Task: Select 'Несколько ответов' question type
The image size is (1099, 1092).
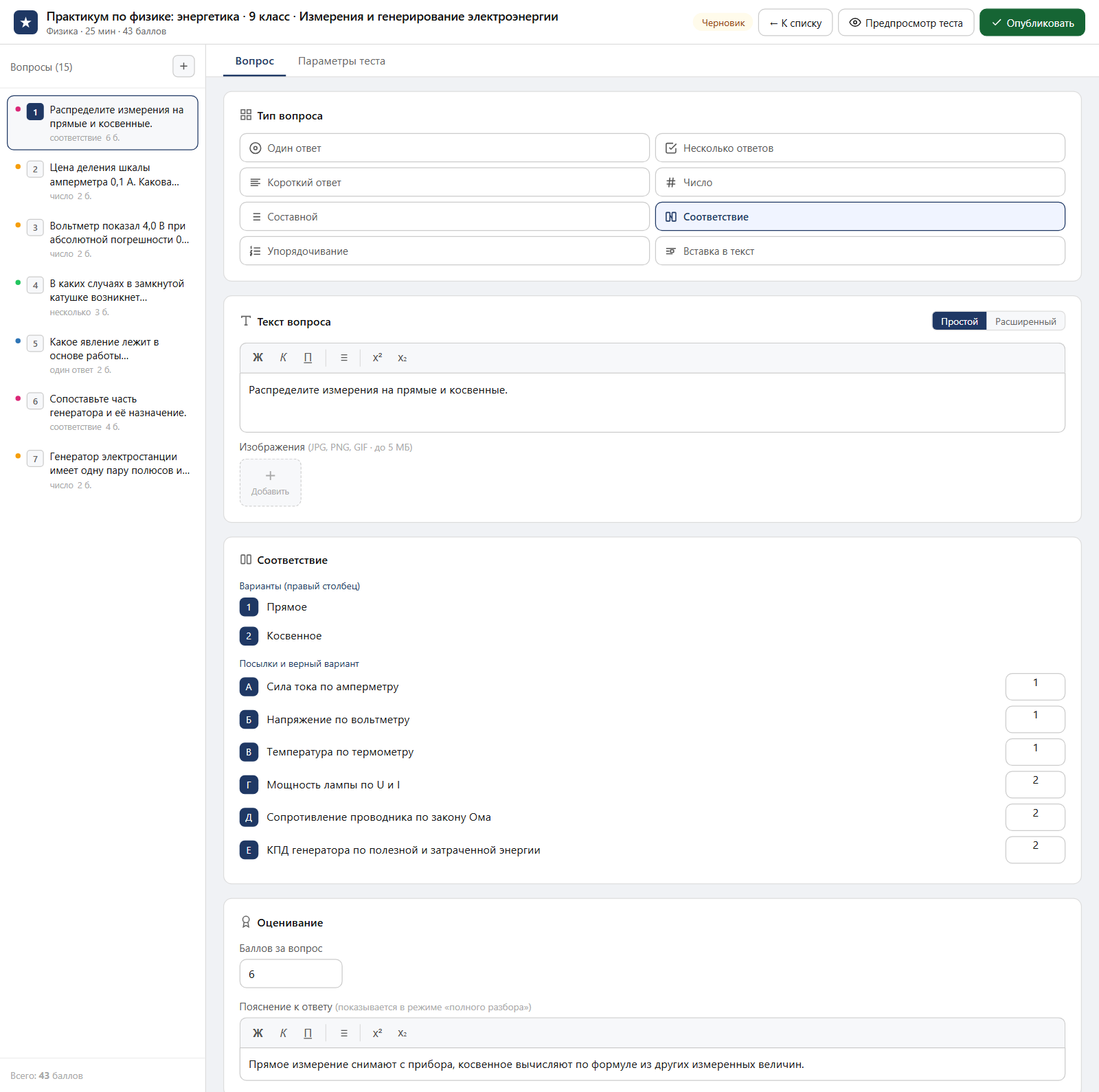Action: click(x=860, y=148)
